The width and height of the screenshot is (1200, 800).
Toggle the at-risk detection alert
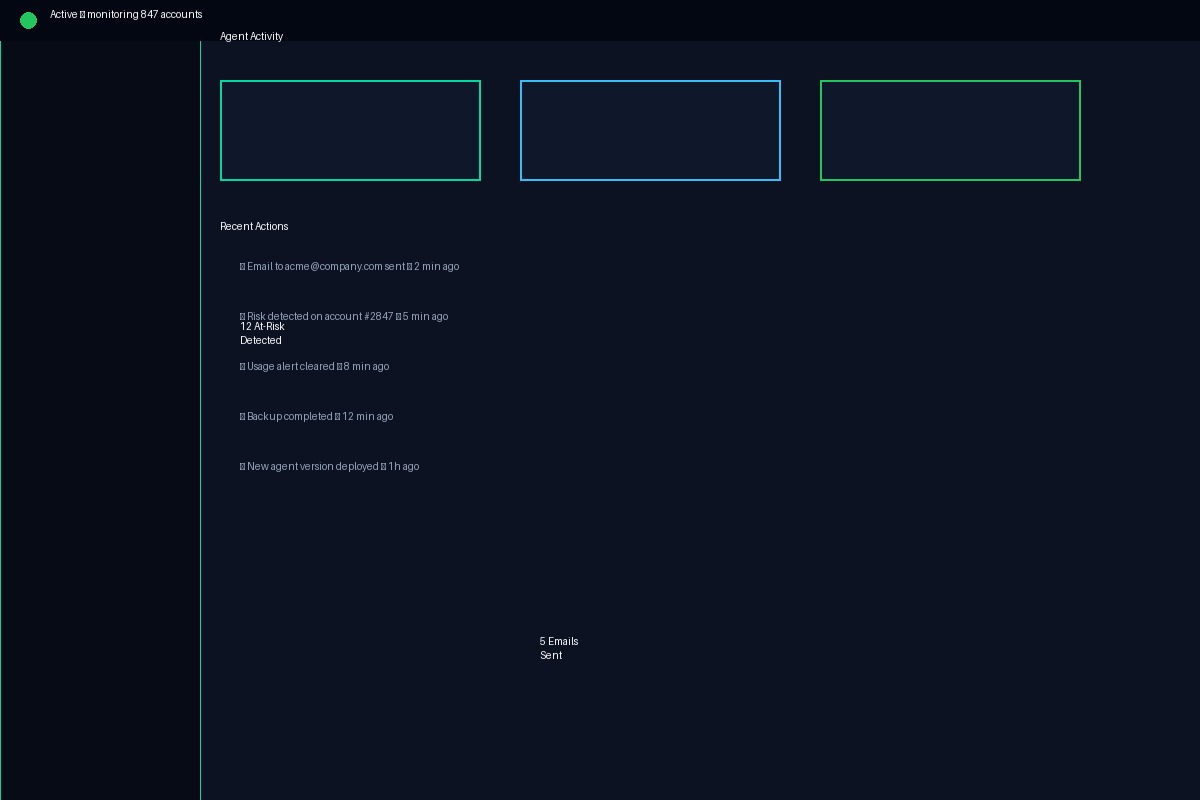[261, 333]
